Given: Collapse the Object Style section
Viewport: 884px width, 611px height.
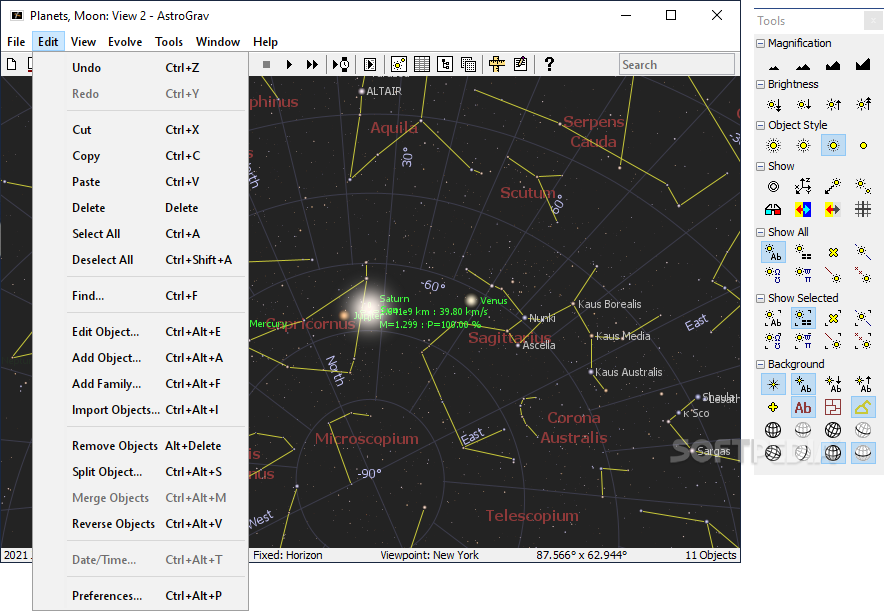Looking at the screenshot, I should 761,125.
